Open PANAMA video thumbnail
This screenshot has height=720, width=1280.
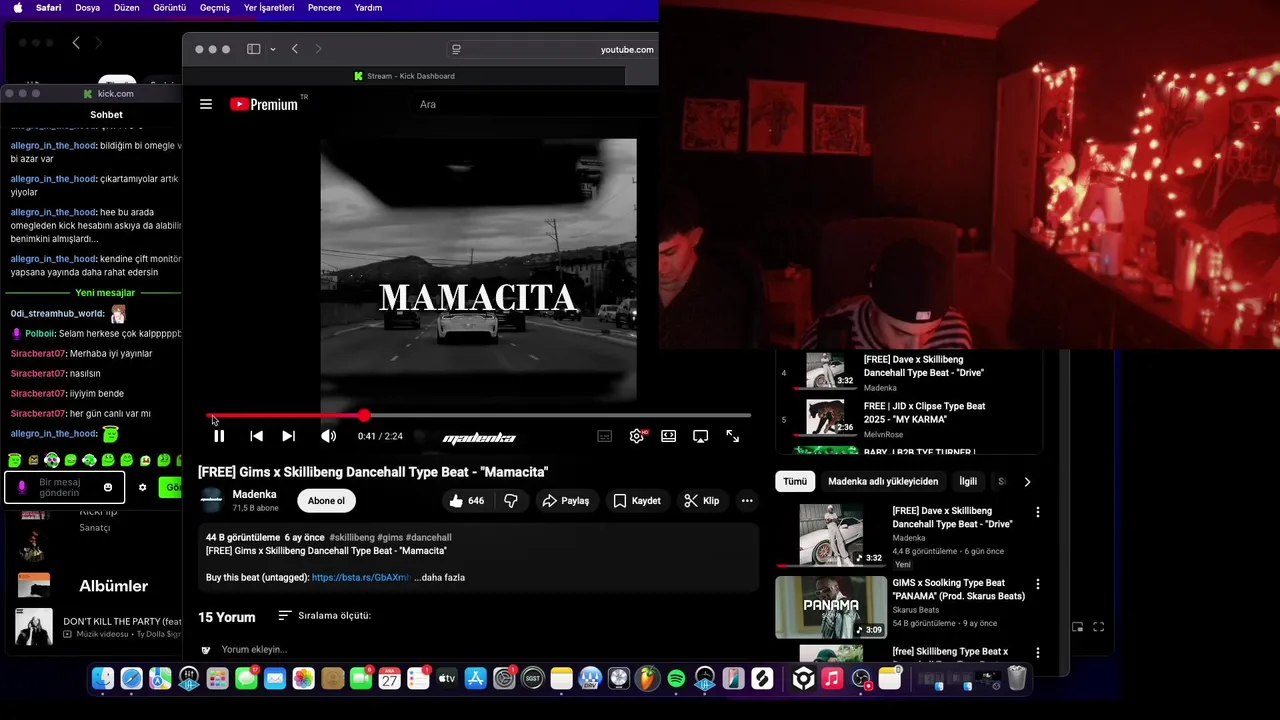(x=831, y=607)
